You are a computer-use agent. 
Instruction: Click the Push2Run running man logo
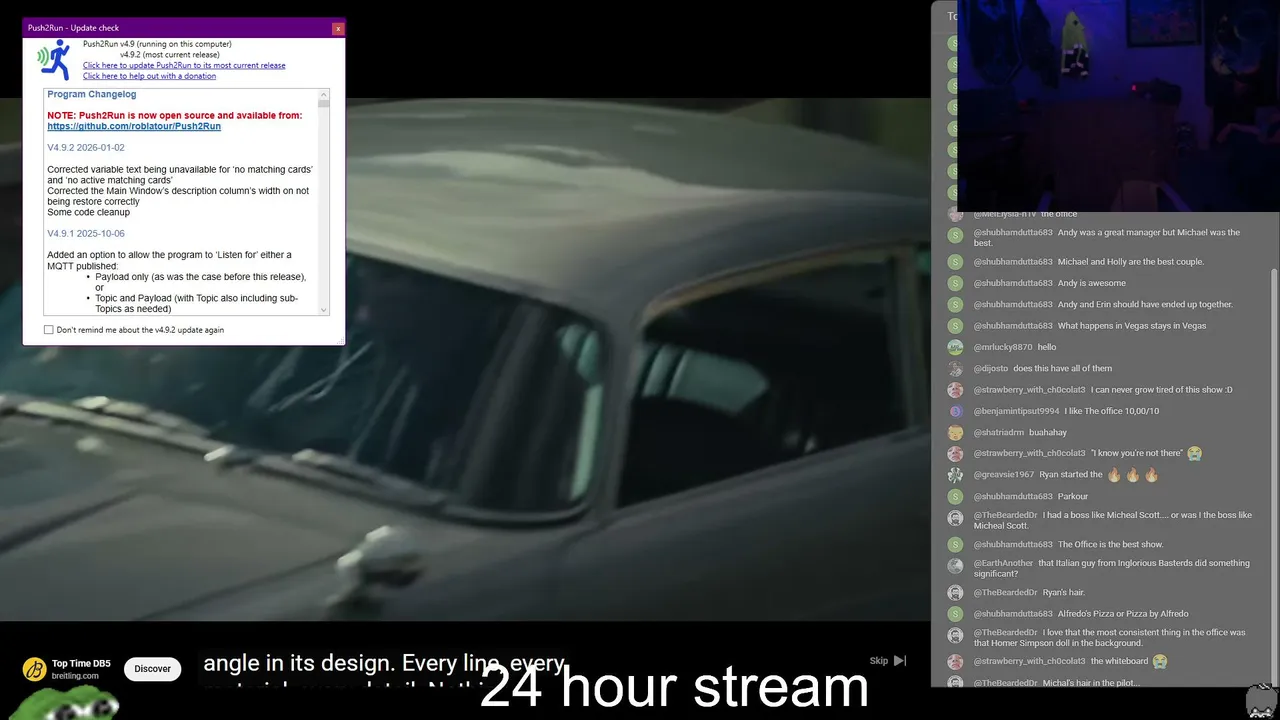[54, 60]
